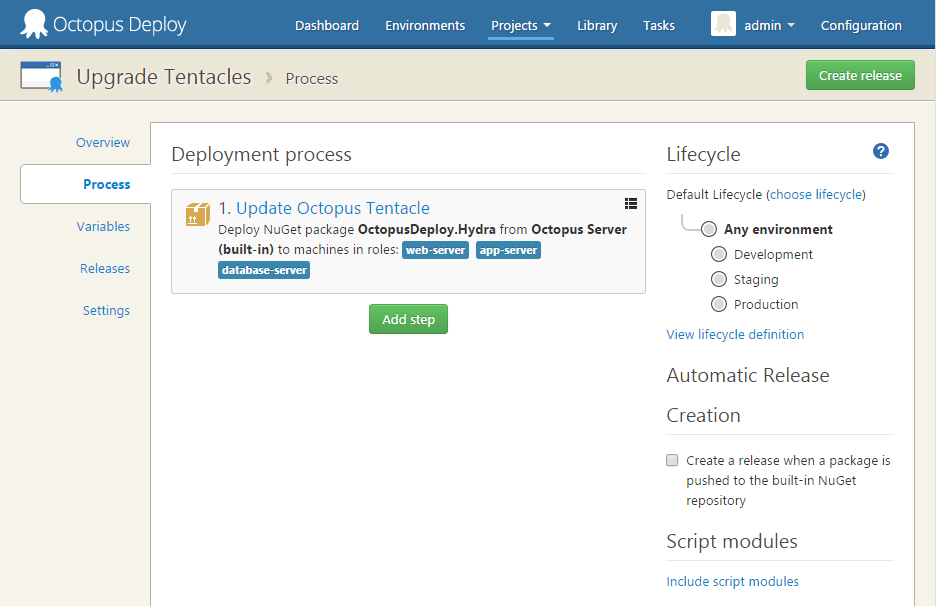Click the web-server role tag

tap(435, 250)
